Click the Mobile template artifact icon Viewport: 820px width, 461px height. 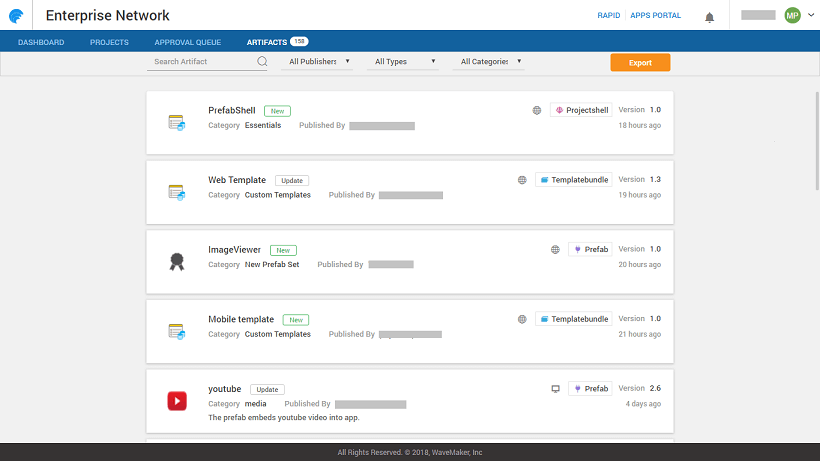coord(176,331)
